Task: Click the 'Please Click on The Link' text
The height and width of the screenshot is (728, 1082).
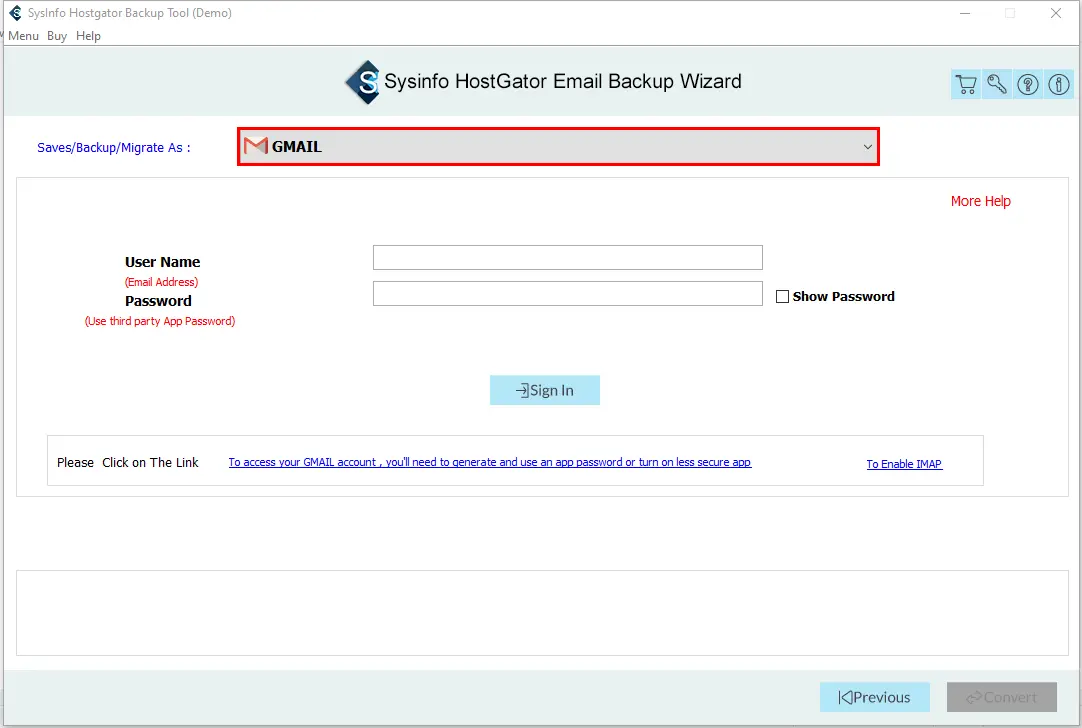Action: (x=128, y=462)
